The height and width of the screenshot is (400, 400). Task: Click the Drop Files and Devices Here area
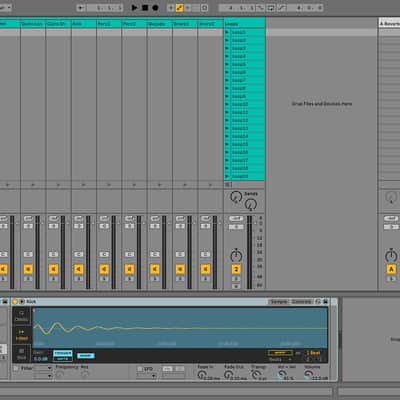[322, 104]
